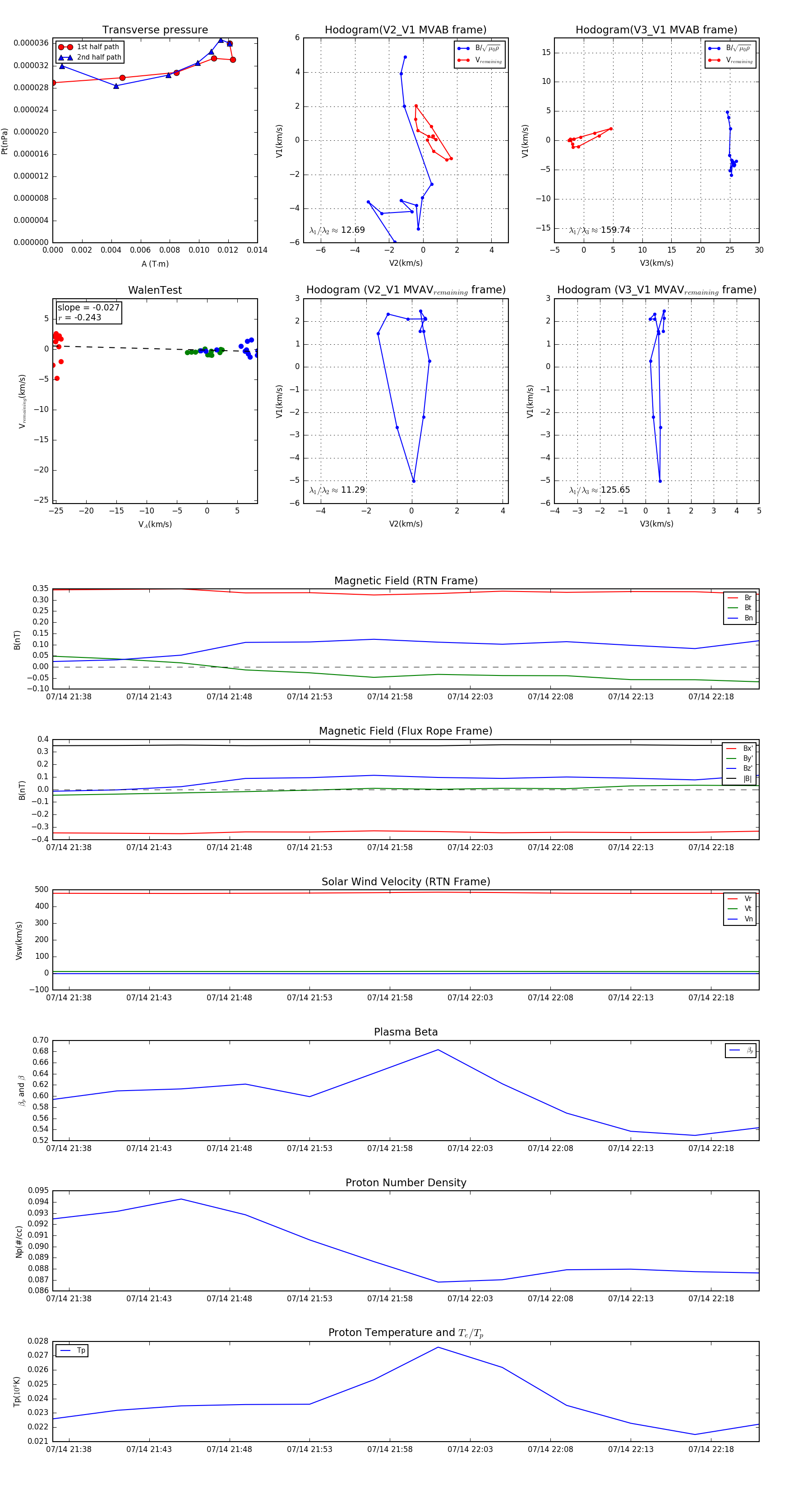Click the '0.000036' pressure tick label
Image resolution: width=812 pixels, height=1489 pixels.
coord(31,43)
